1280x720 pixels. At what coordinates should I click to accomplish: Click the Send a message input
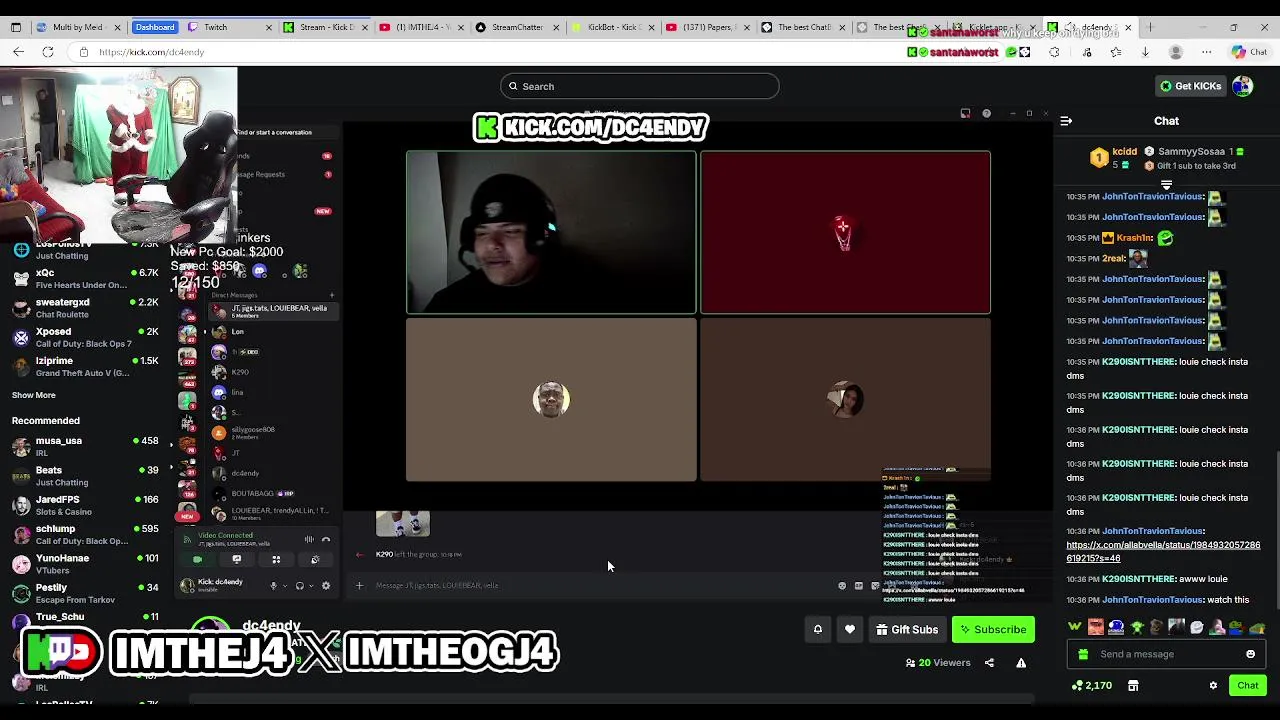[x=1166, y=654]
